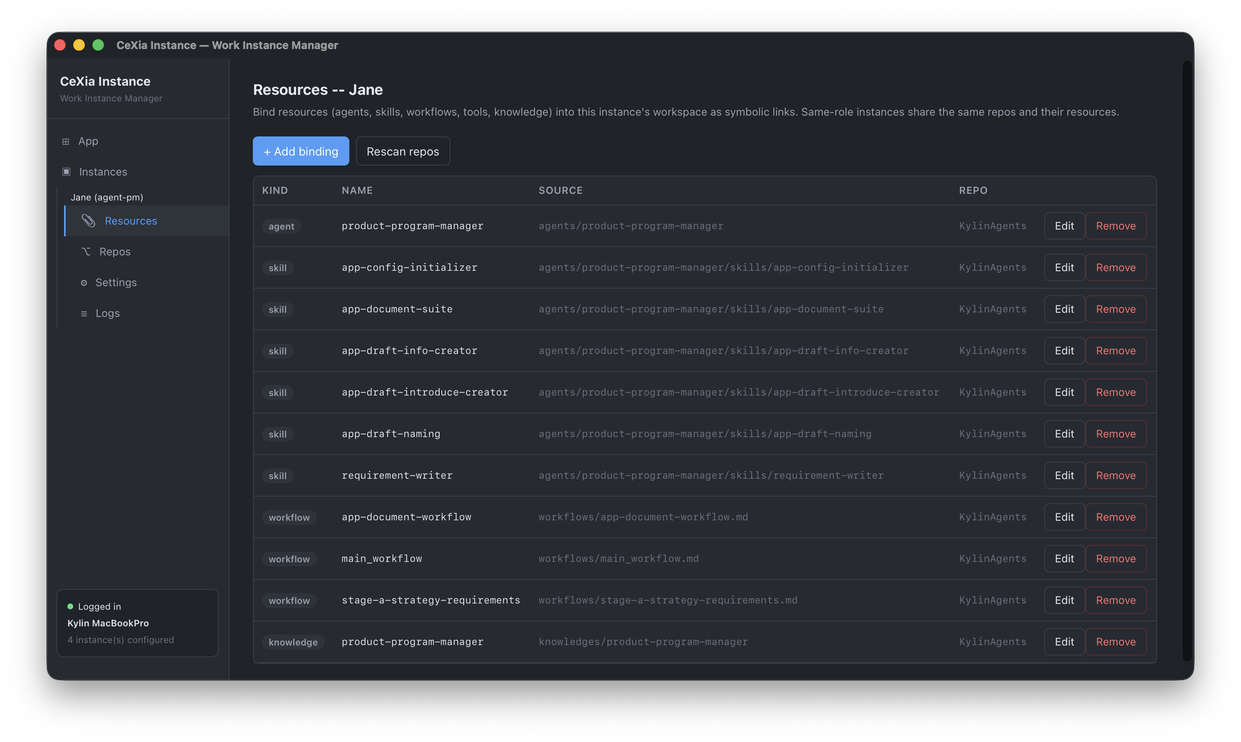Click the Logs list icon
1241x742 pixels.
84,314
